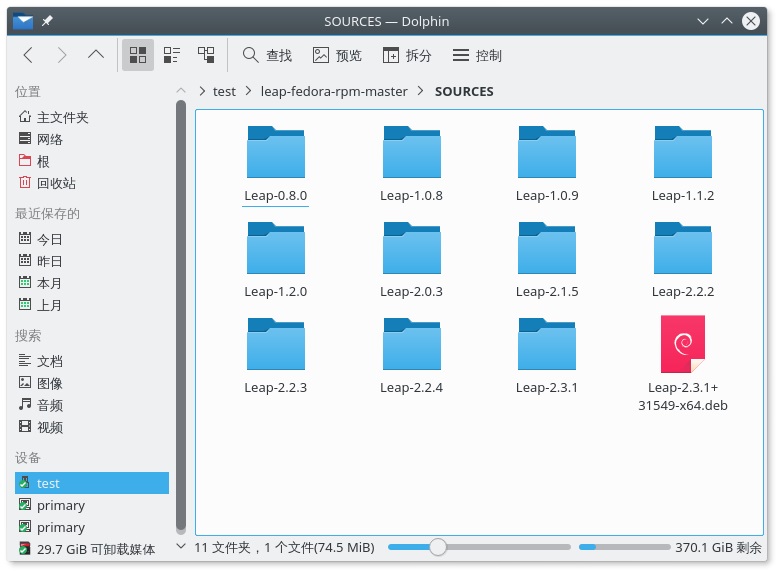Screen dimensions: 780x574
Task: Search for 音频 audio files
Action: (x=92, y=405)
